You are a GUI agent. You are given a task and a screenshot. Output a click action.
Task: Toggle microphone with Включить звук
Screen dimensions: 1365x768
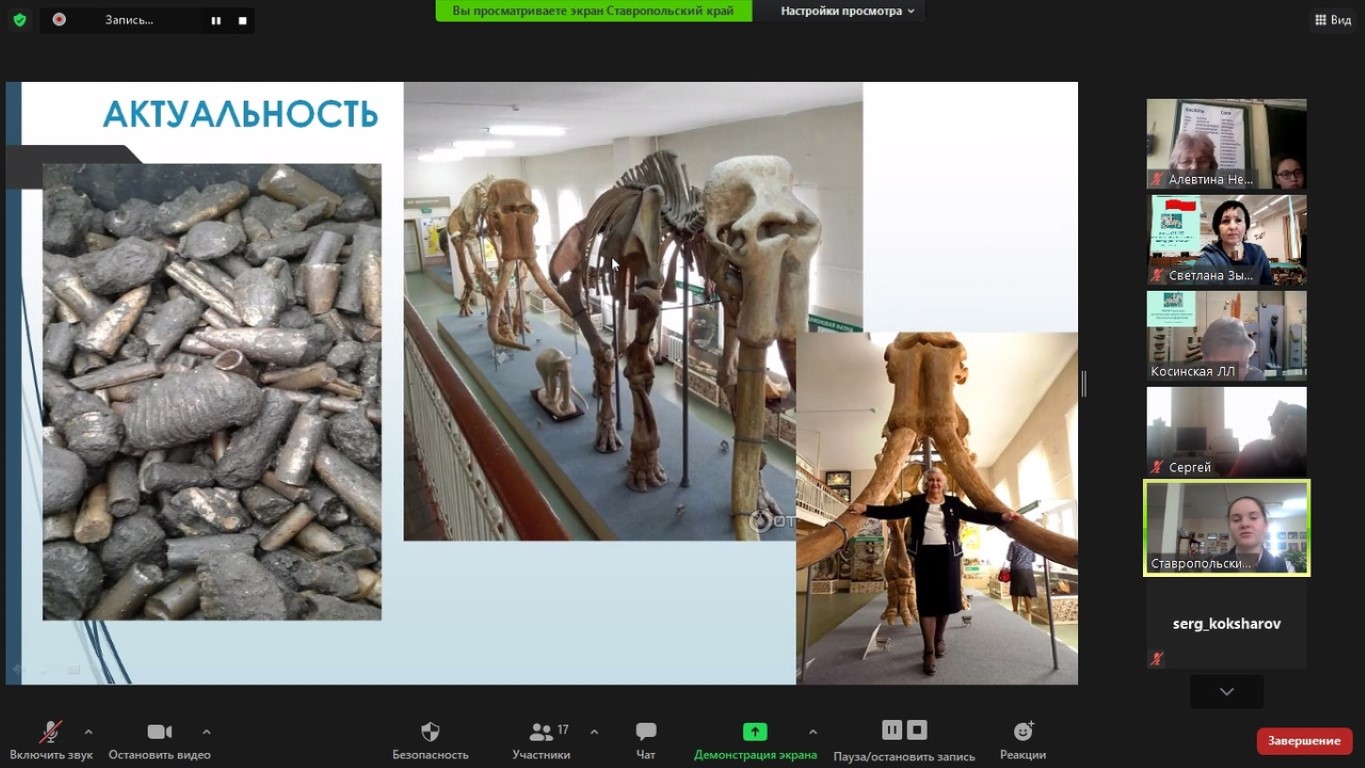(x=51, y=740)
